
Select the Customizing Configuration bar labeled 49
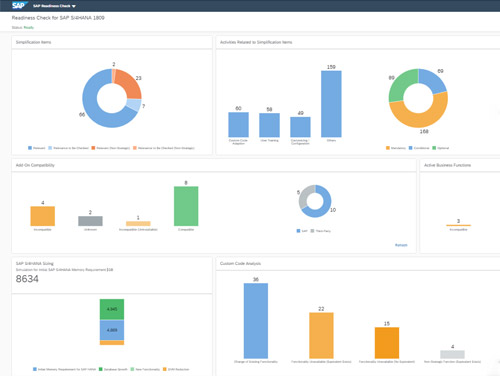click(300, 127)
